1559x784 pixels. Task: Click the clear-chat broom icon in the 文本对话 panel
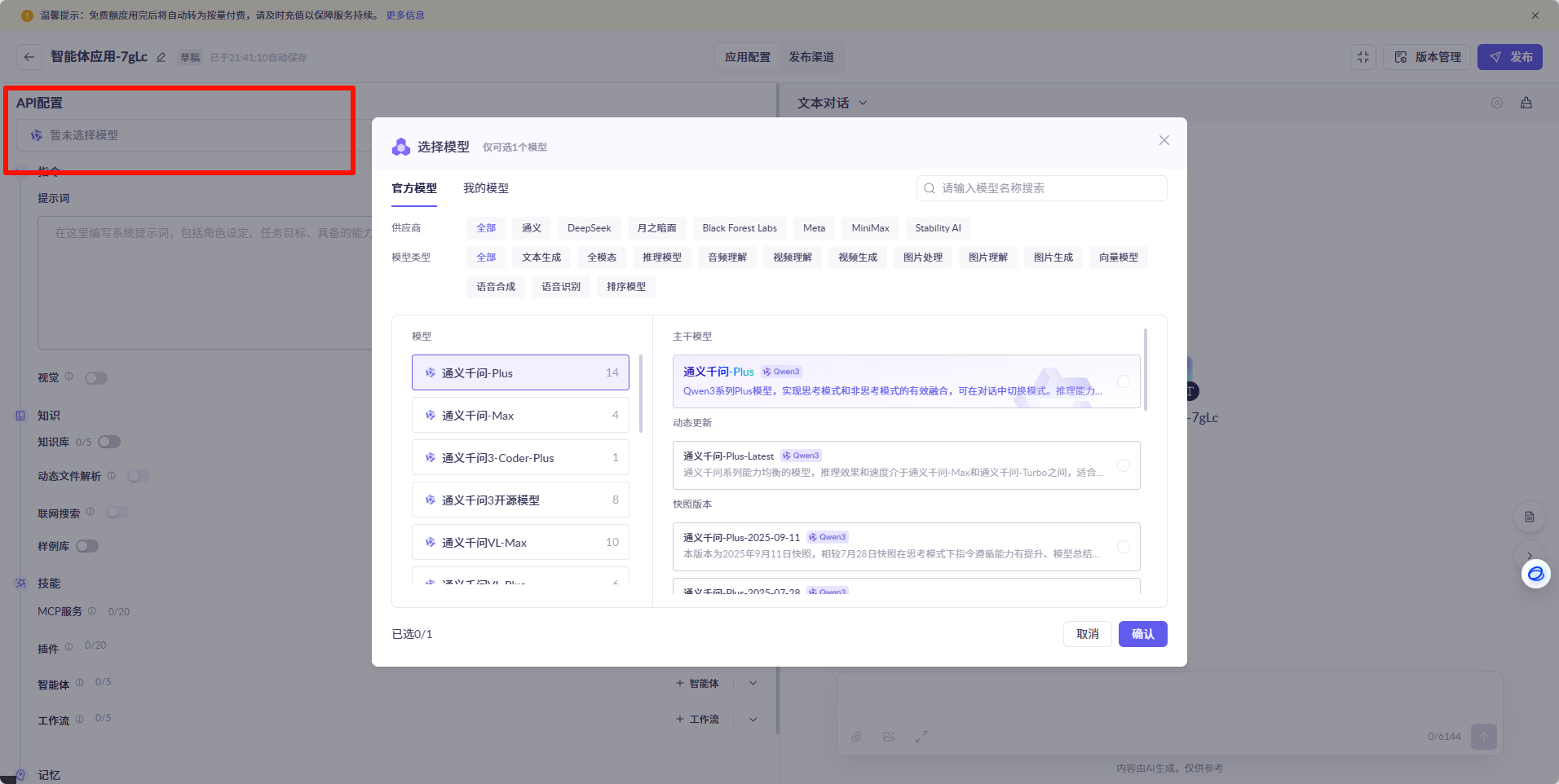point(1526,103)
